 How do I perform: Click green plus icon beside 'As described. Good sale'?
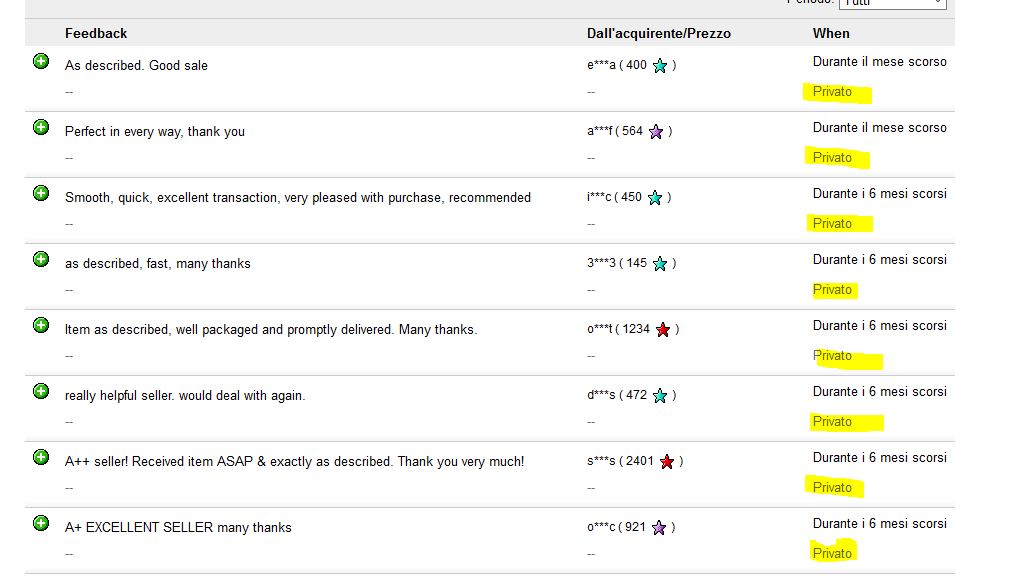tap(41, 61)
